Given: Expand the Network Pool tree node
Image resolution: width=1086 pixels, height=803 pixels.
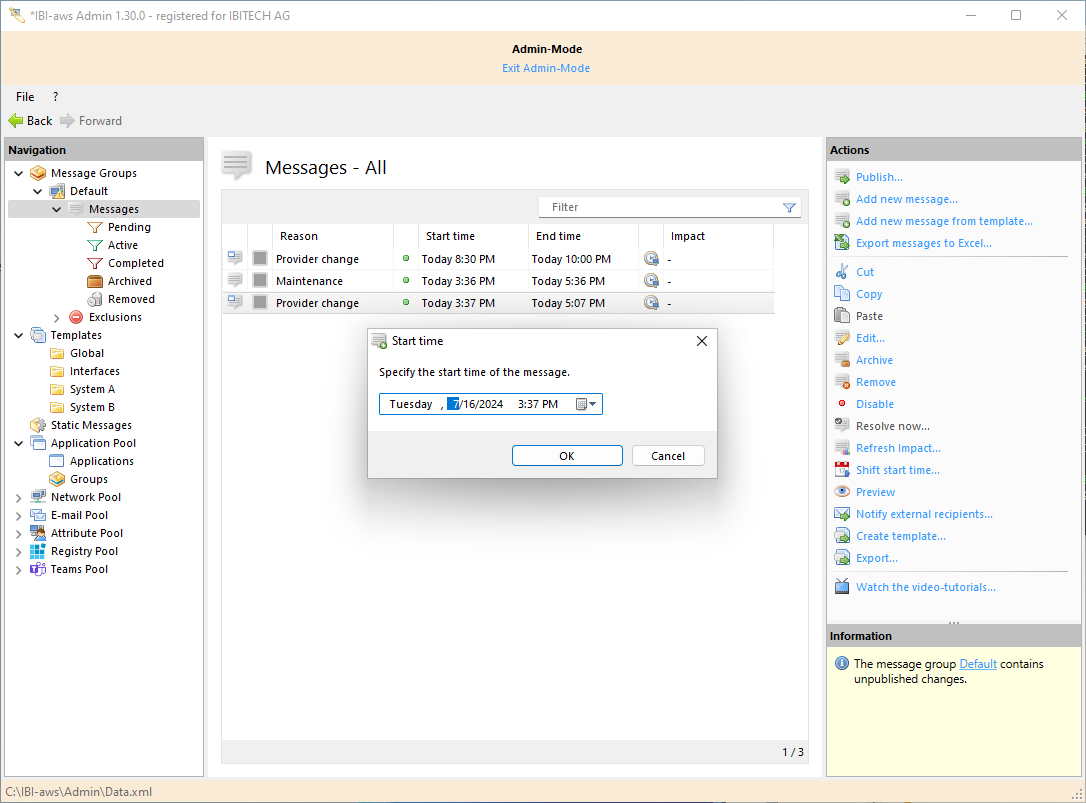Looking at the screenshot, I should [19, 497].
